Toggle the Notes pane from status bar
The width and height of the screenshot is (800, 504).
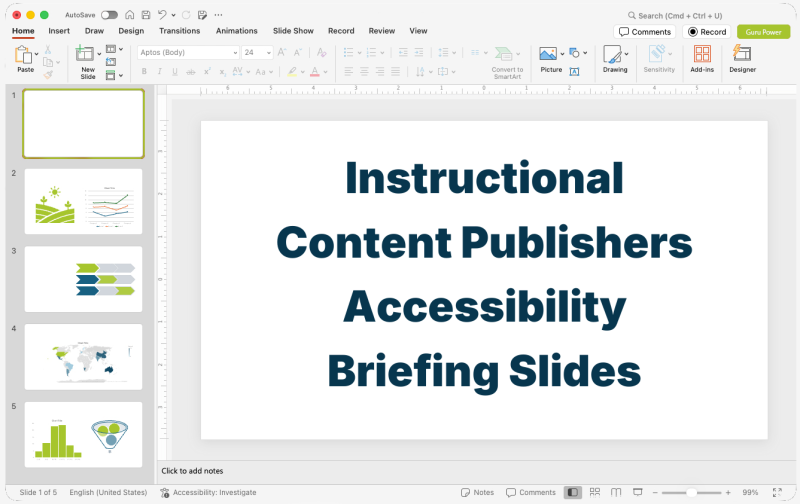coord(477,492)
